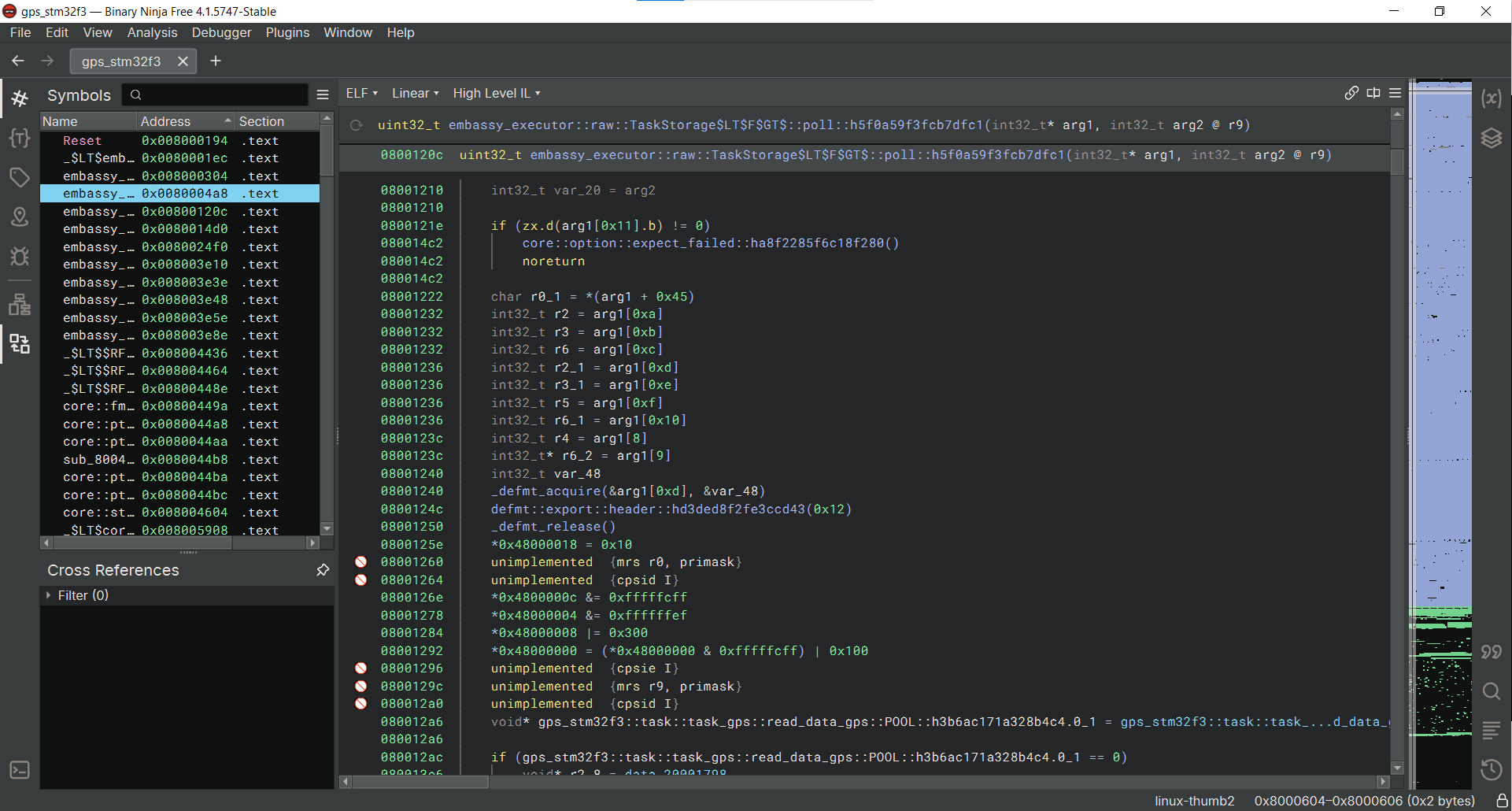Open the Mini graph lines icon

point(1492,730)
